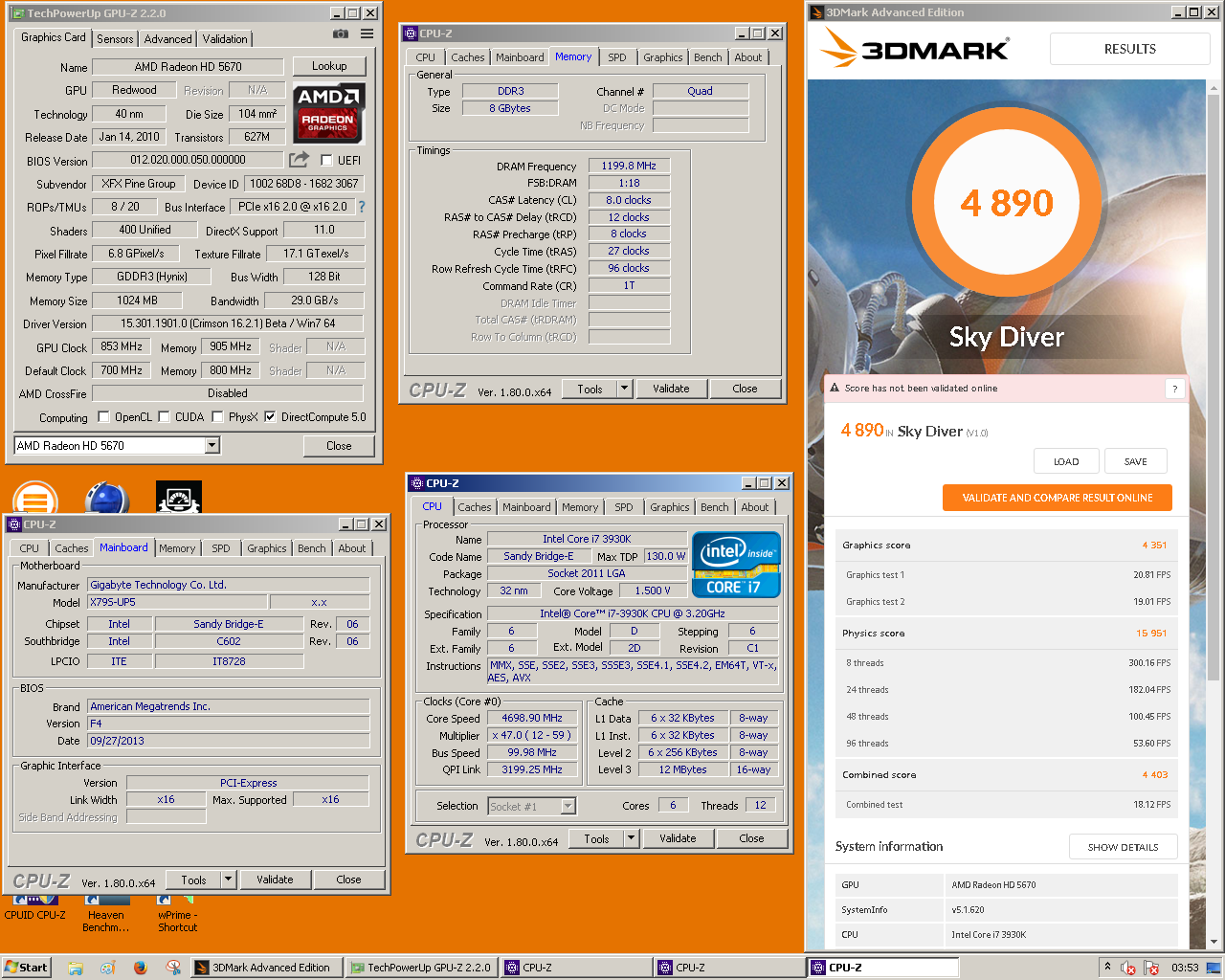Click 3DMark scrollbar up arrow
1225x980 pixels.
click(x=1214, y=87)
